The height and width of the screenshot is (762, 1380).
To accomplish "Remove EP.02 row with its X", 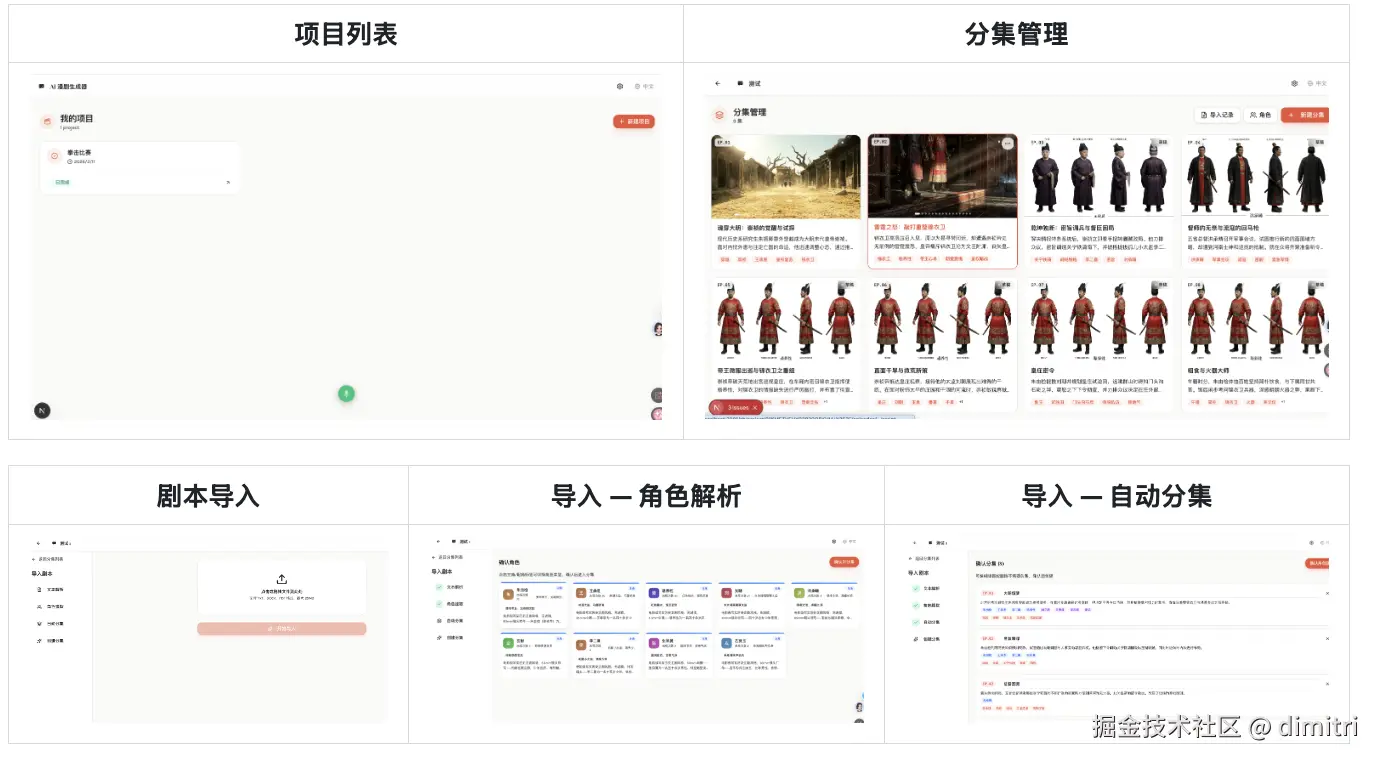I will pos(1327,638).
